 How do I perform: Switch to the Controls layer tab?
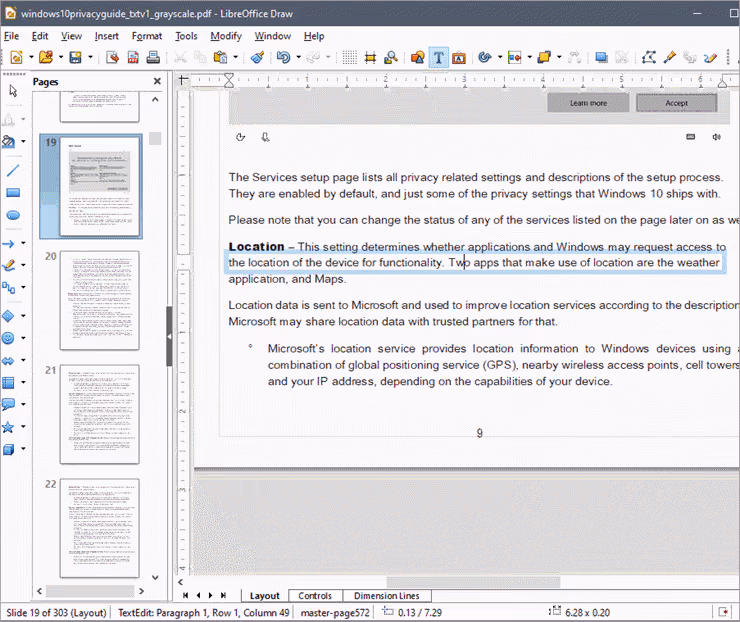point(315,596)
